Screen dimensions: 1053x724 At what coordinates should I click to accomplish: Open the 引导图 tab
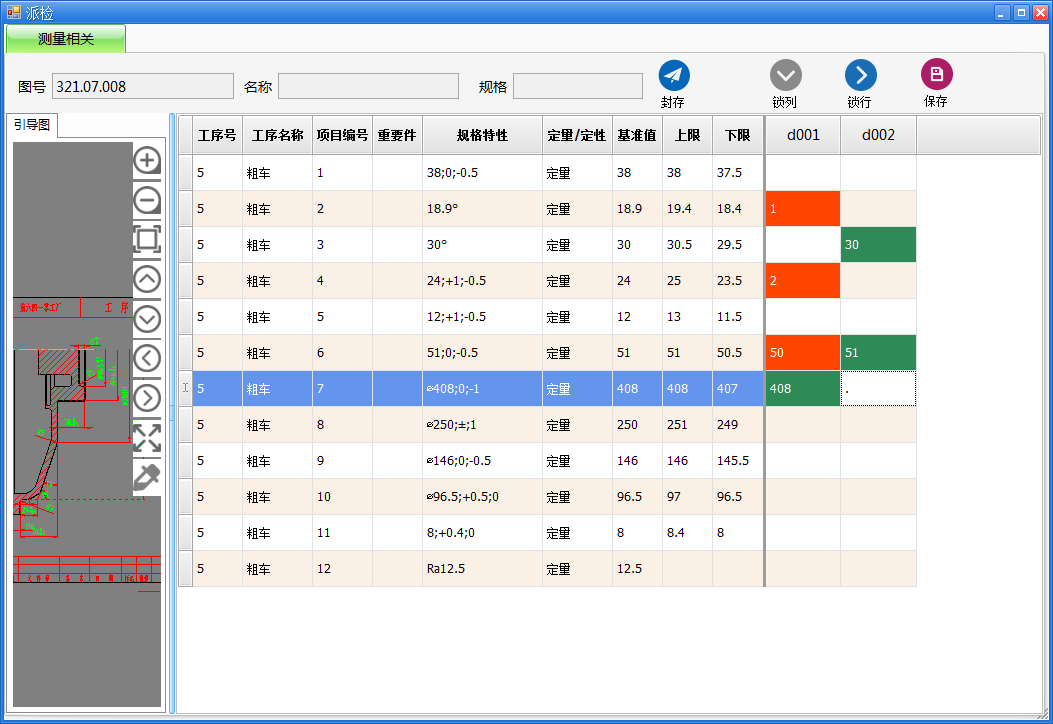(x=32, y=125)
